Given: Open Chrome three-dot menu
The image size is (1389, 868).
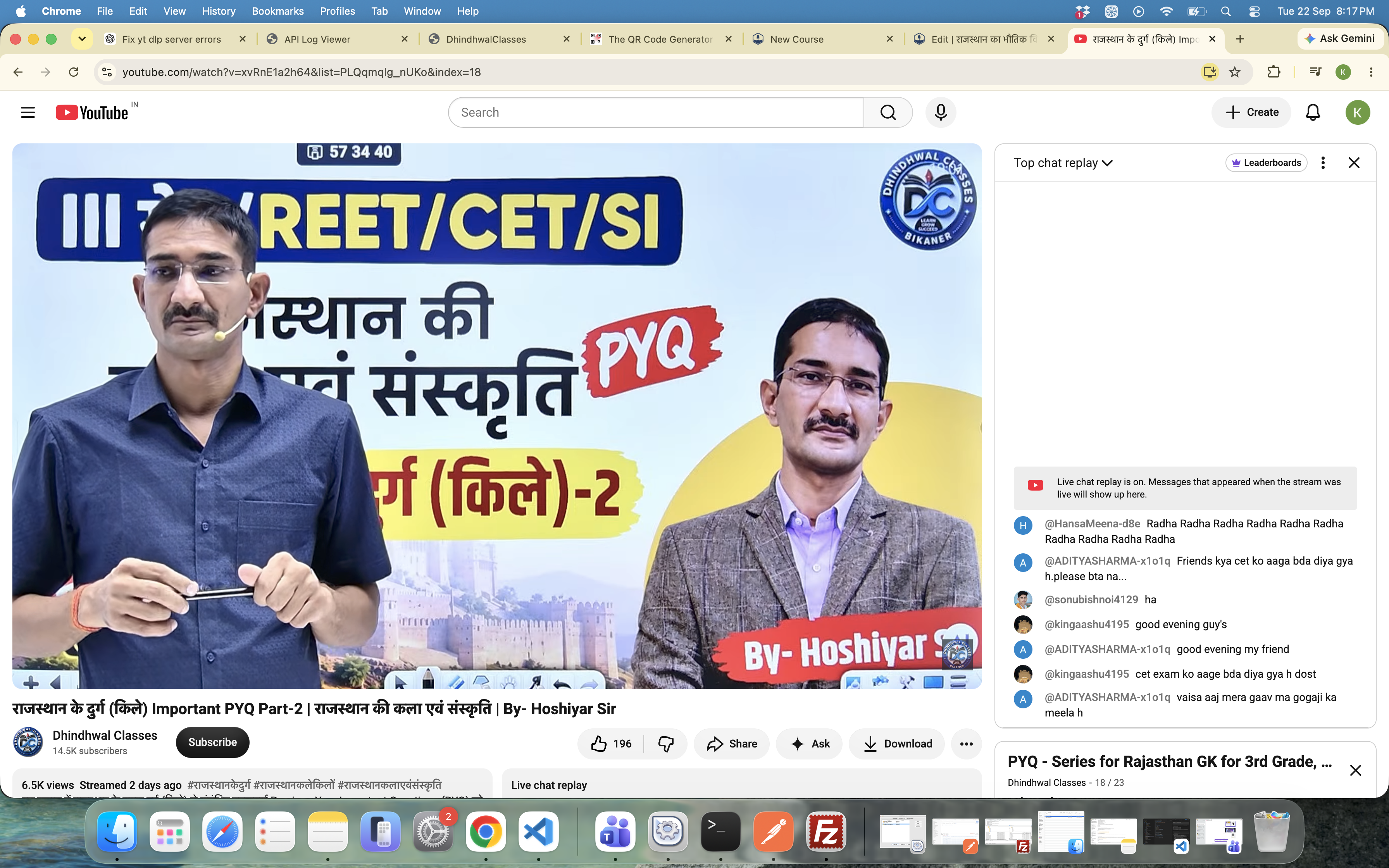Looking at the screenshot, I should pos(1371,72).
